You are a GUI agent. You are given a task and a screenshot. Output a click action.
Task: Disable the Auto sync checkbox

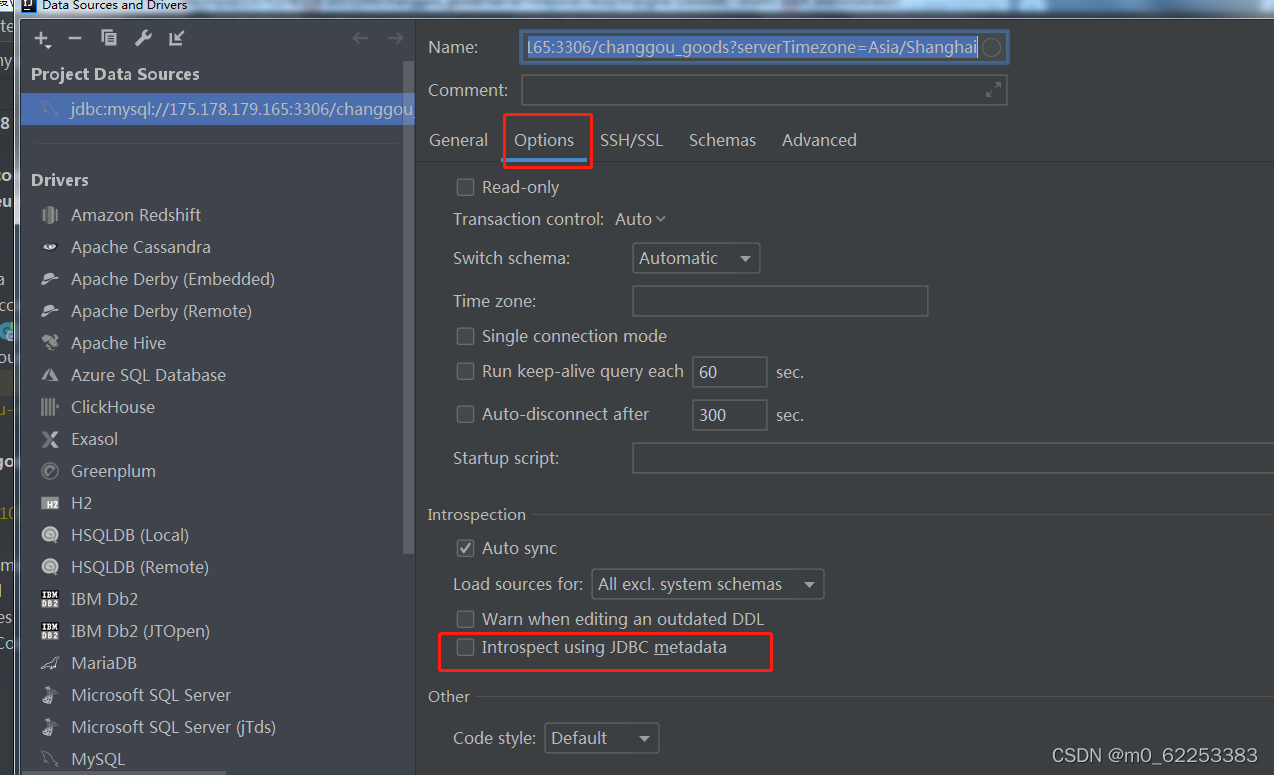[465, 548]
